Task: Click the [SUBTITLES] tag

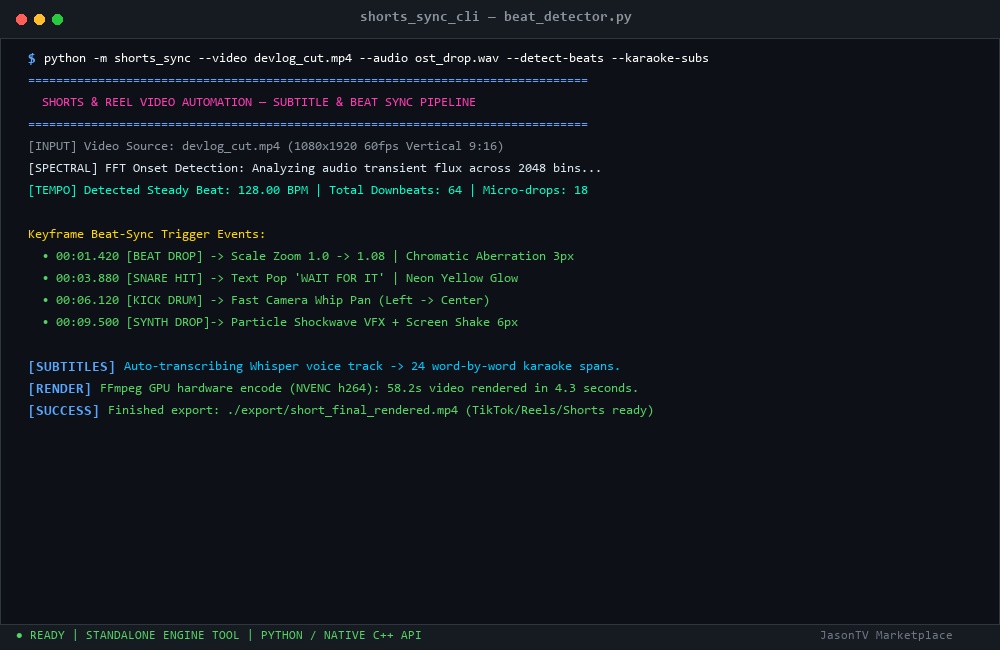Action: tap(71, 367)
